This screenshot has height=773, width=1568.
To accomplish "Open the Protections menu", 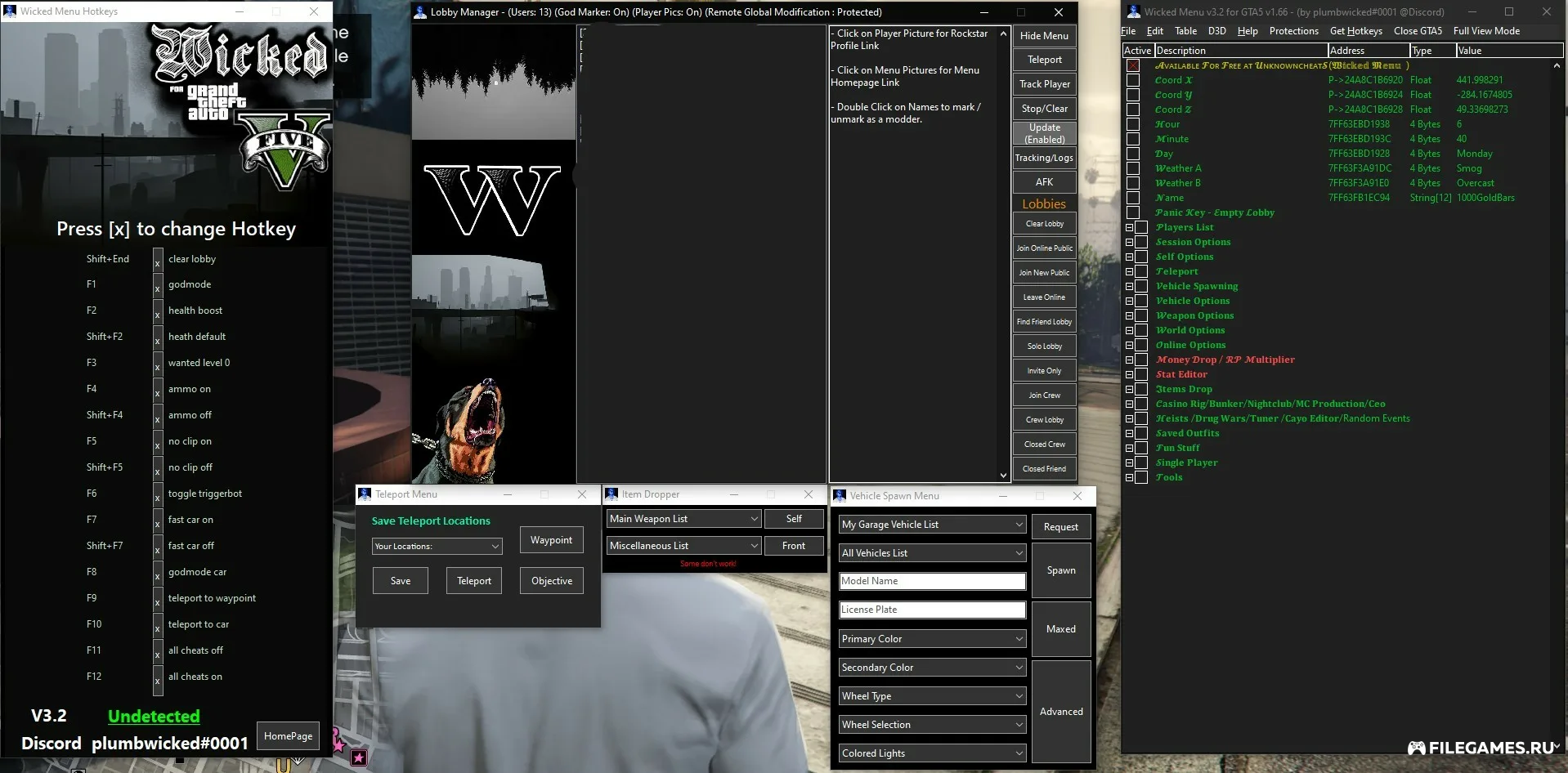I will (1293, 31).
